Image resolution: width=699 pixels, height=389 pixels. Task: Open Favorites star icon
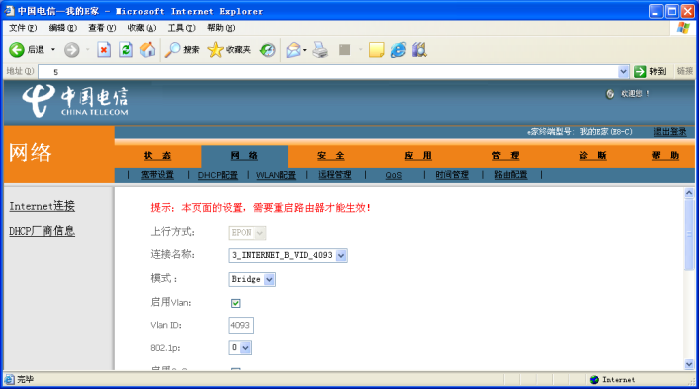click(215, 49)
